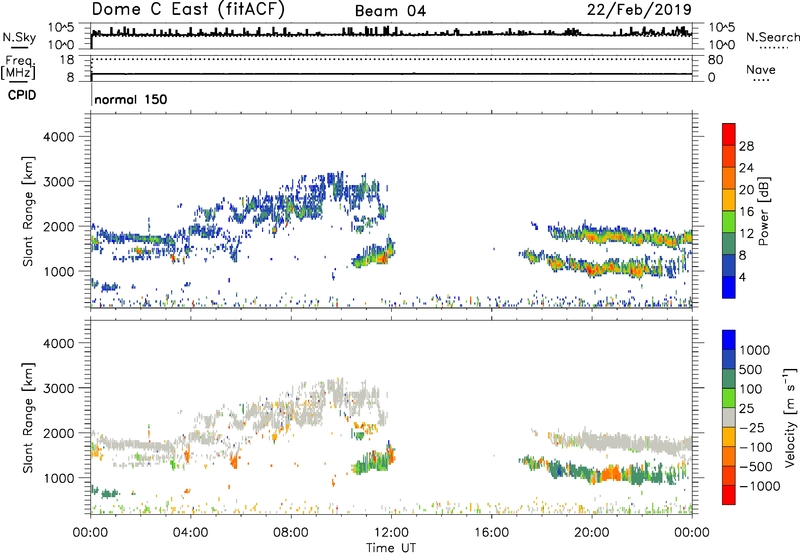Click the 'N.Search' legend label
Viewport: 800px width, 554px height.
(773, 37)
